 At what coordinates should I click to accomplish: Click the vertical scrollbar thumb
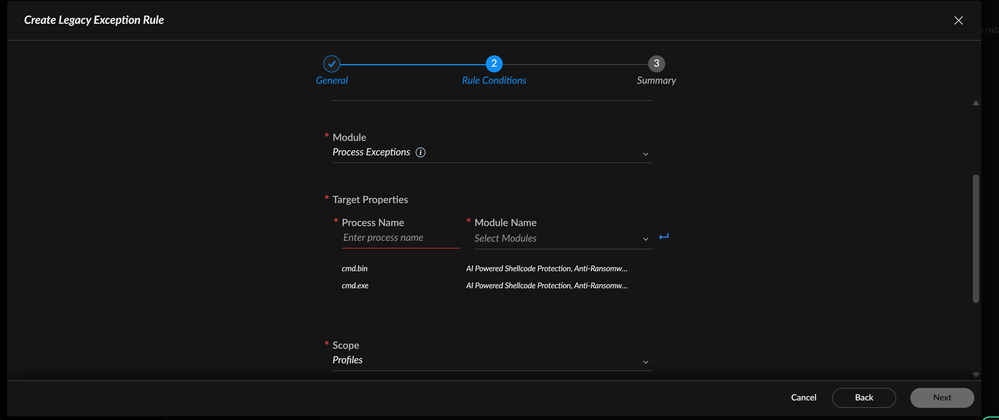tap(976, 238)
